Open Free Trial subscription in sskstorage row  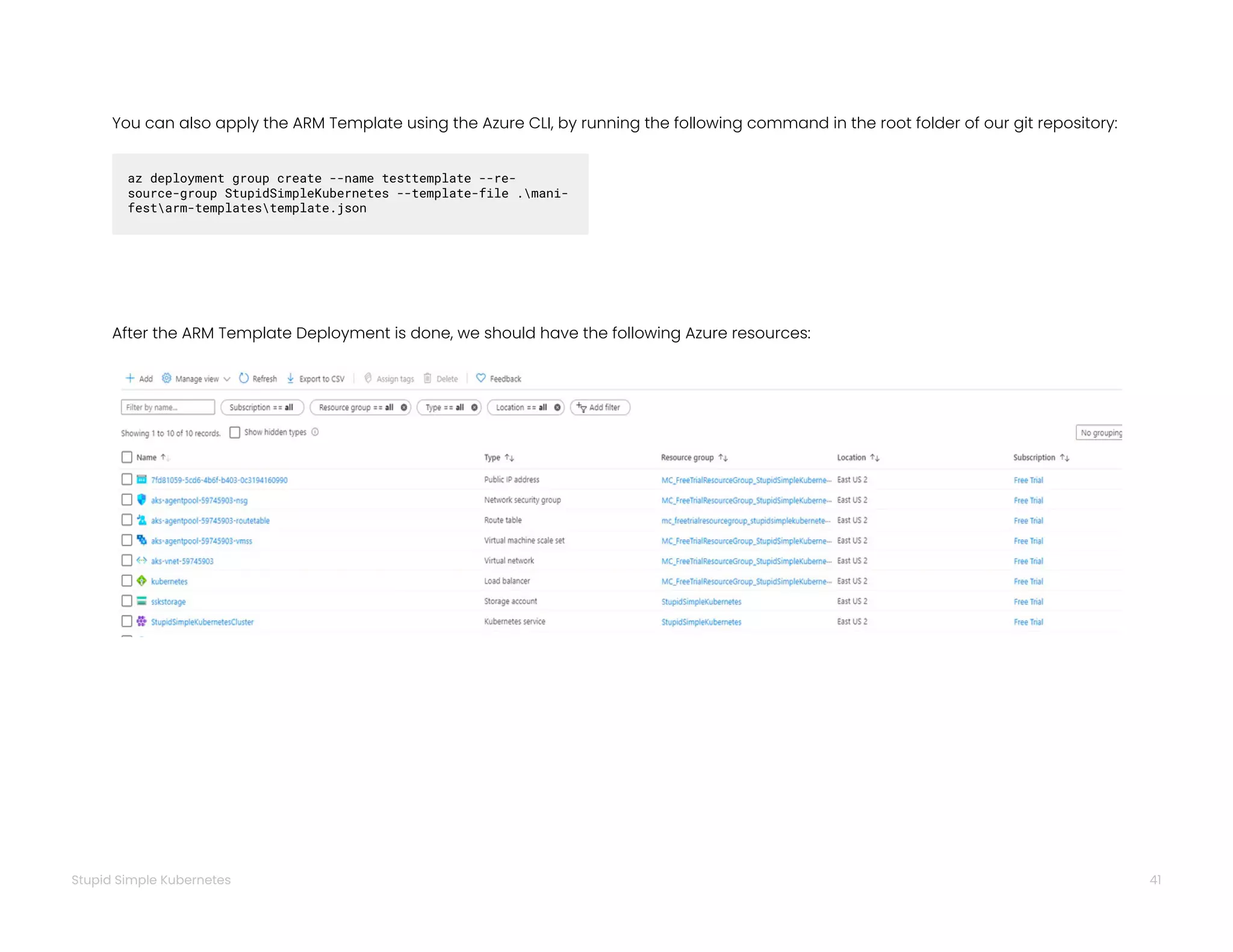pos(1028,602)
